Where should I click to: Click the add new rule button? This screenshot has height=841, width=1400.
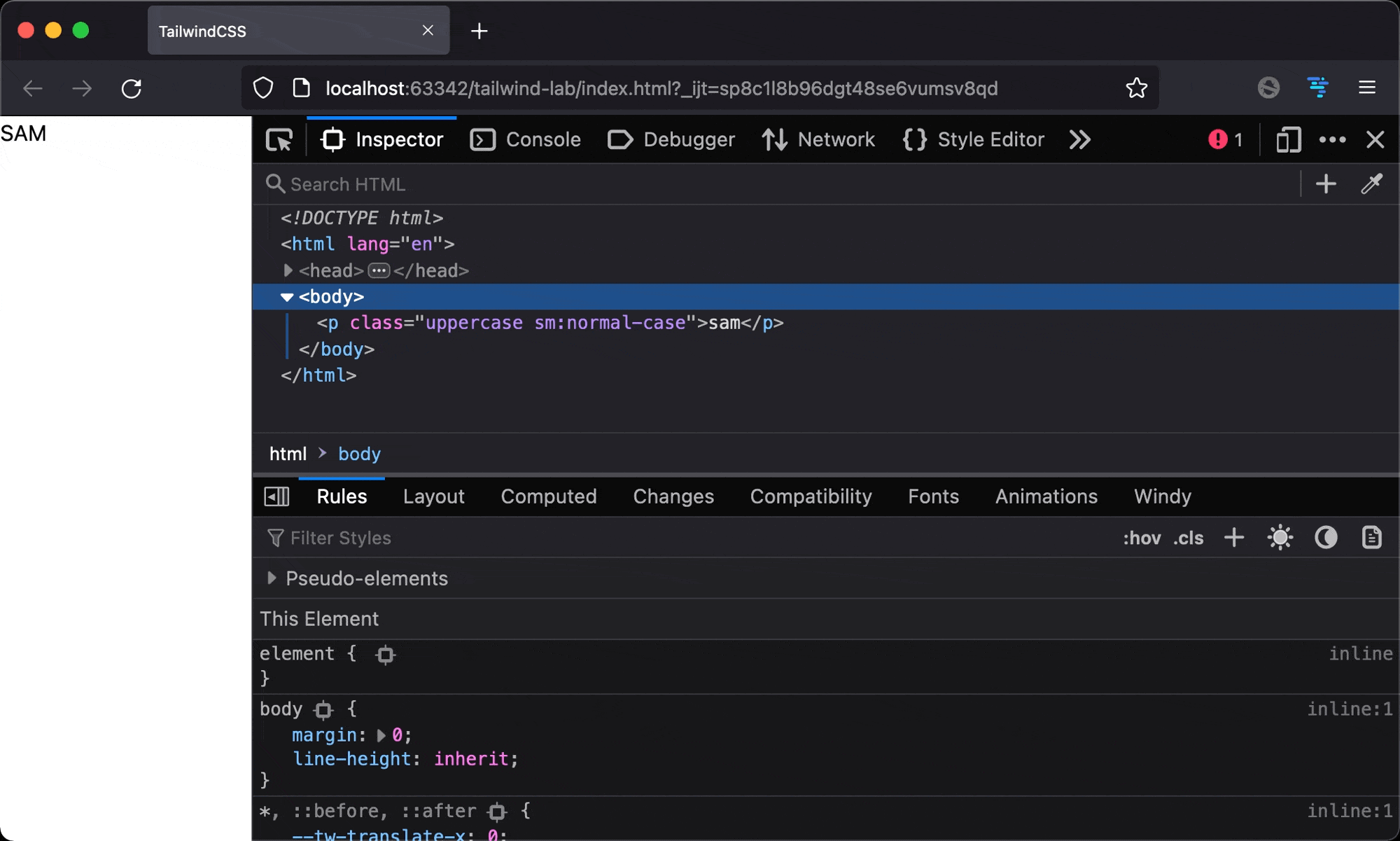(1235, 538)
